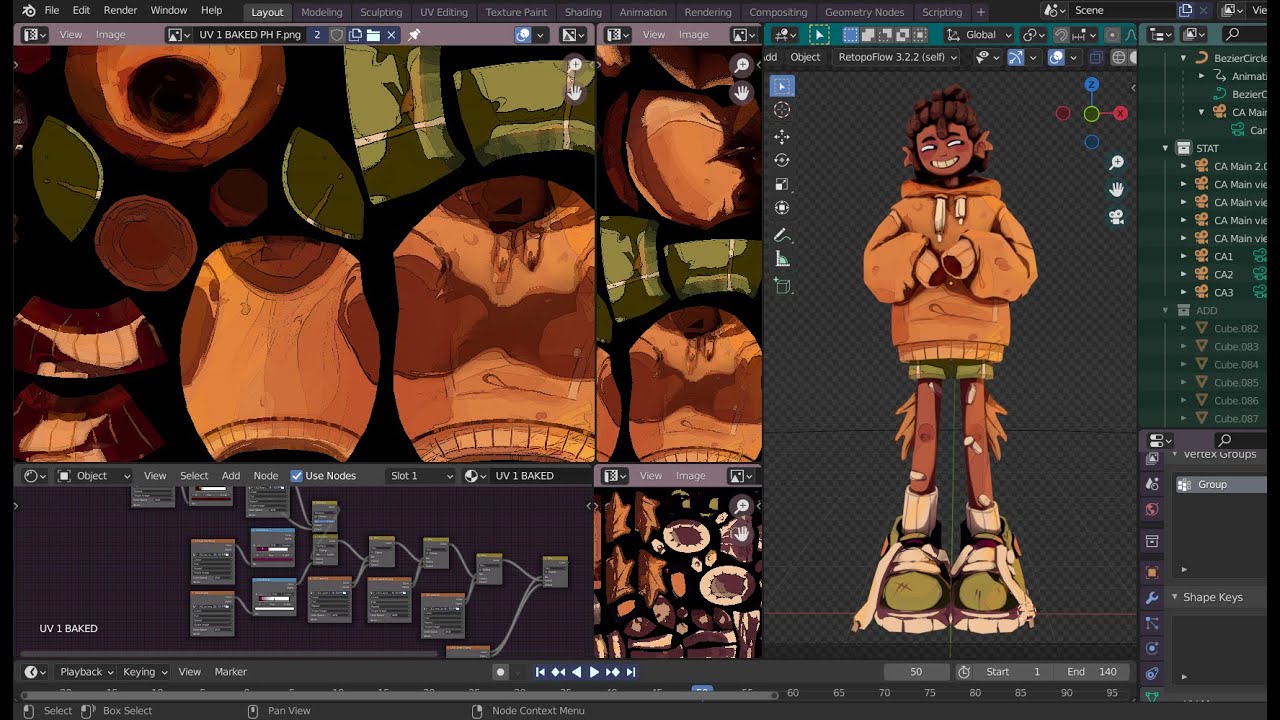Open the Object menu in 3D viewport

805,57
